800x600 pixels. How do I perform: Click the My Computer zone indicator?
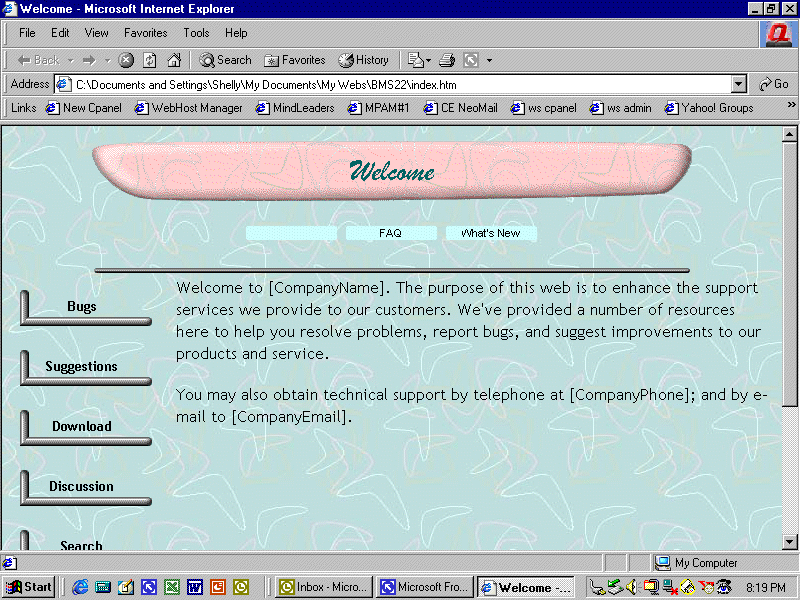tap(696, 563)
